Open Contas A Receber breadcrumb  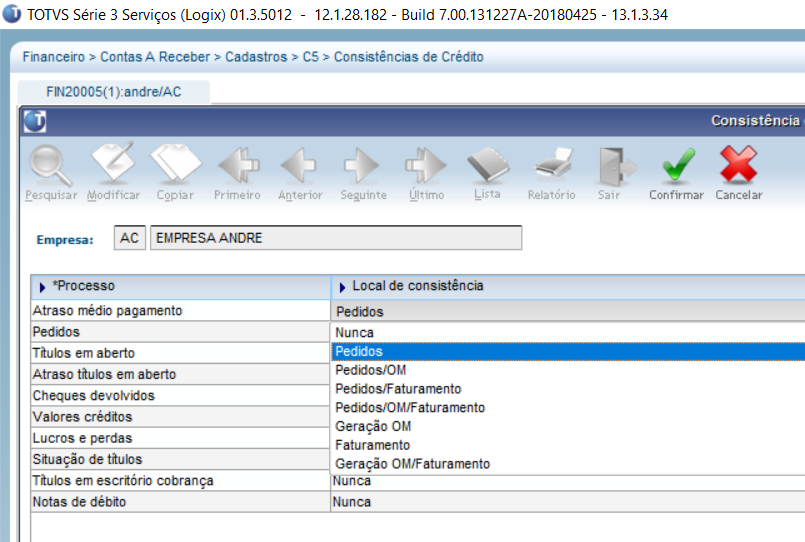[x=155, y=56]
